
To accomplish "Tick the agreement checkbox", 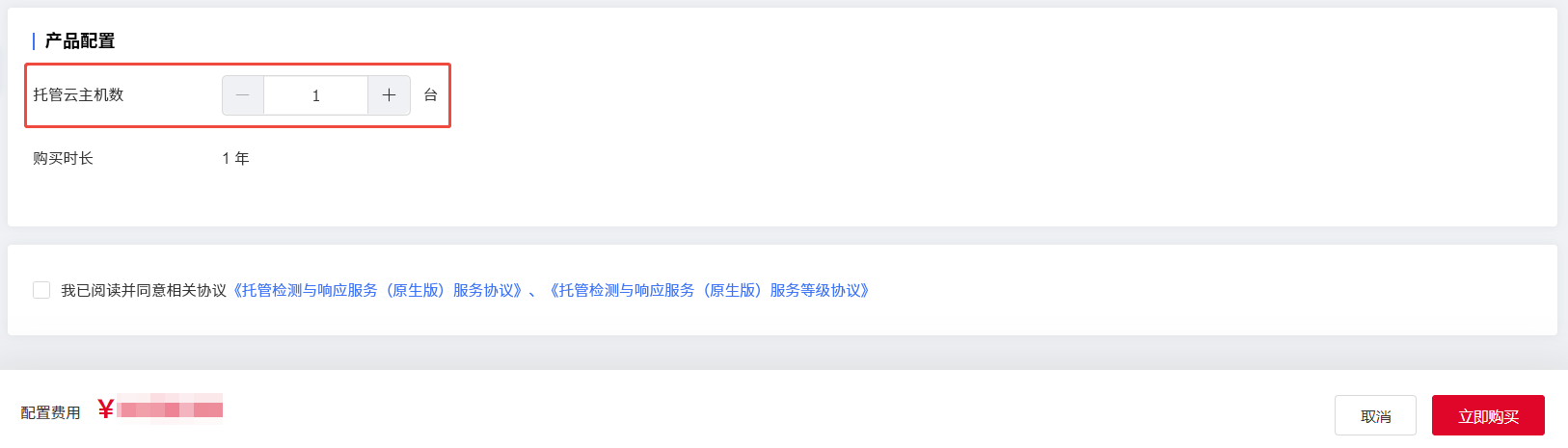I will pyautogui.click(x=41, y=290).
